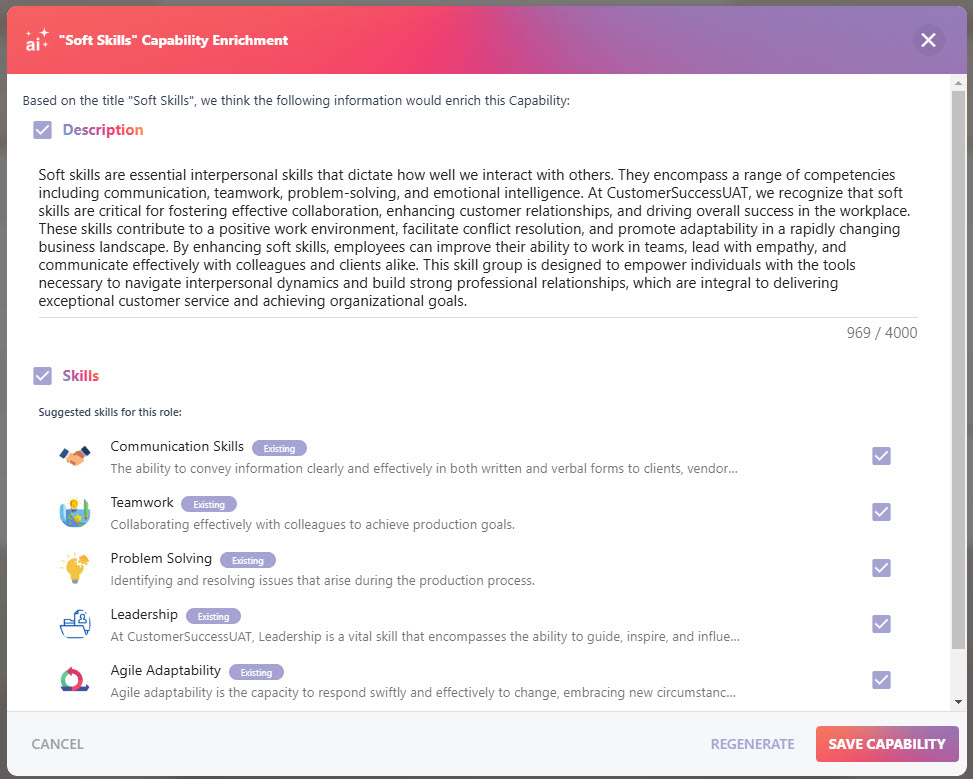This screenshot has height=779, width=973.
Task: Click the Save Capability button
Action: coord(887,744)
